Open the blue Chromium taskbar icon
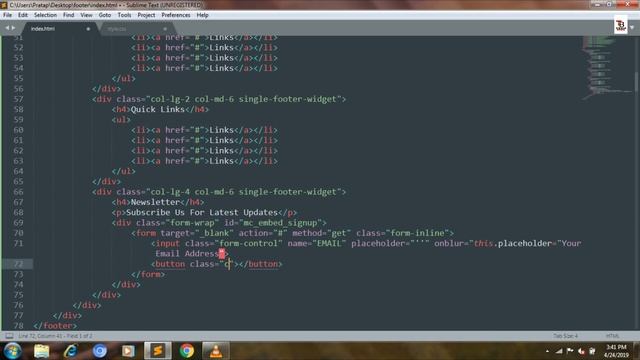Viewport: 640px width, 360px height. coord(99,351)
